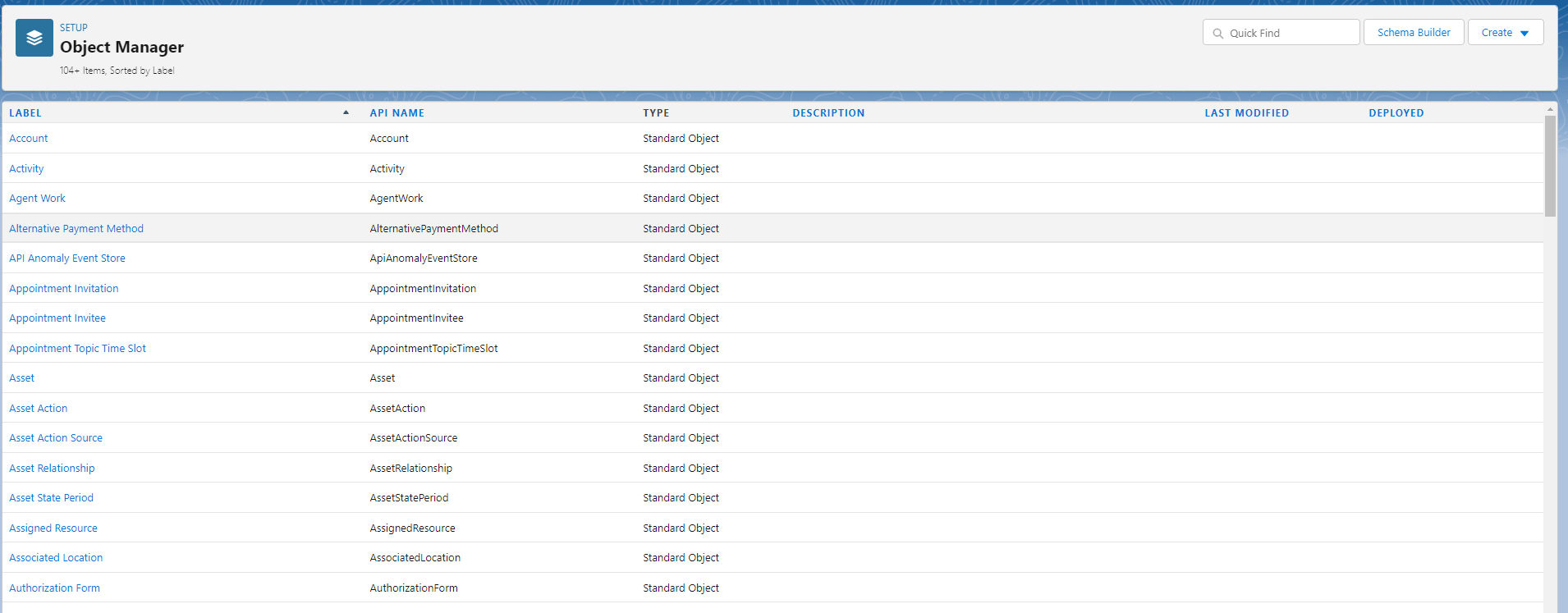This screenshot has width=1568, height=613.
Task: Go to the Appointment Topic Time Slot object
Action: coord(77,349)
